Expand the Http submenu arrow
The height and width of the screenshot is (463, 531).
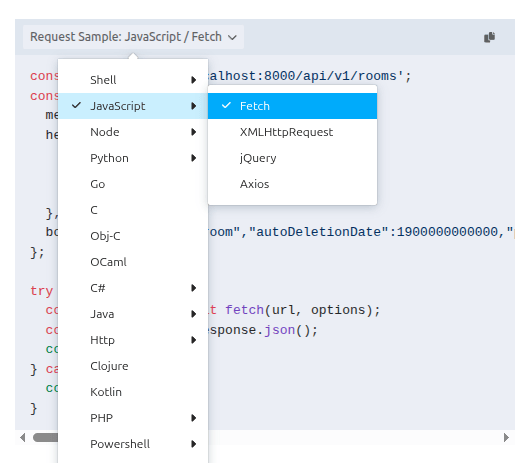pyautogui.click(x=193, y=340)
